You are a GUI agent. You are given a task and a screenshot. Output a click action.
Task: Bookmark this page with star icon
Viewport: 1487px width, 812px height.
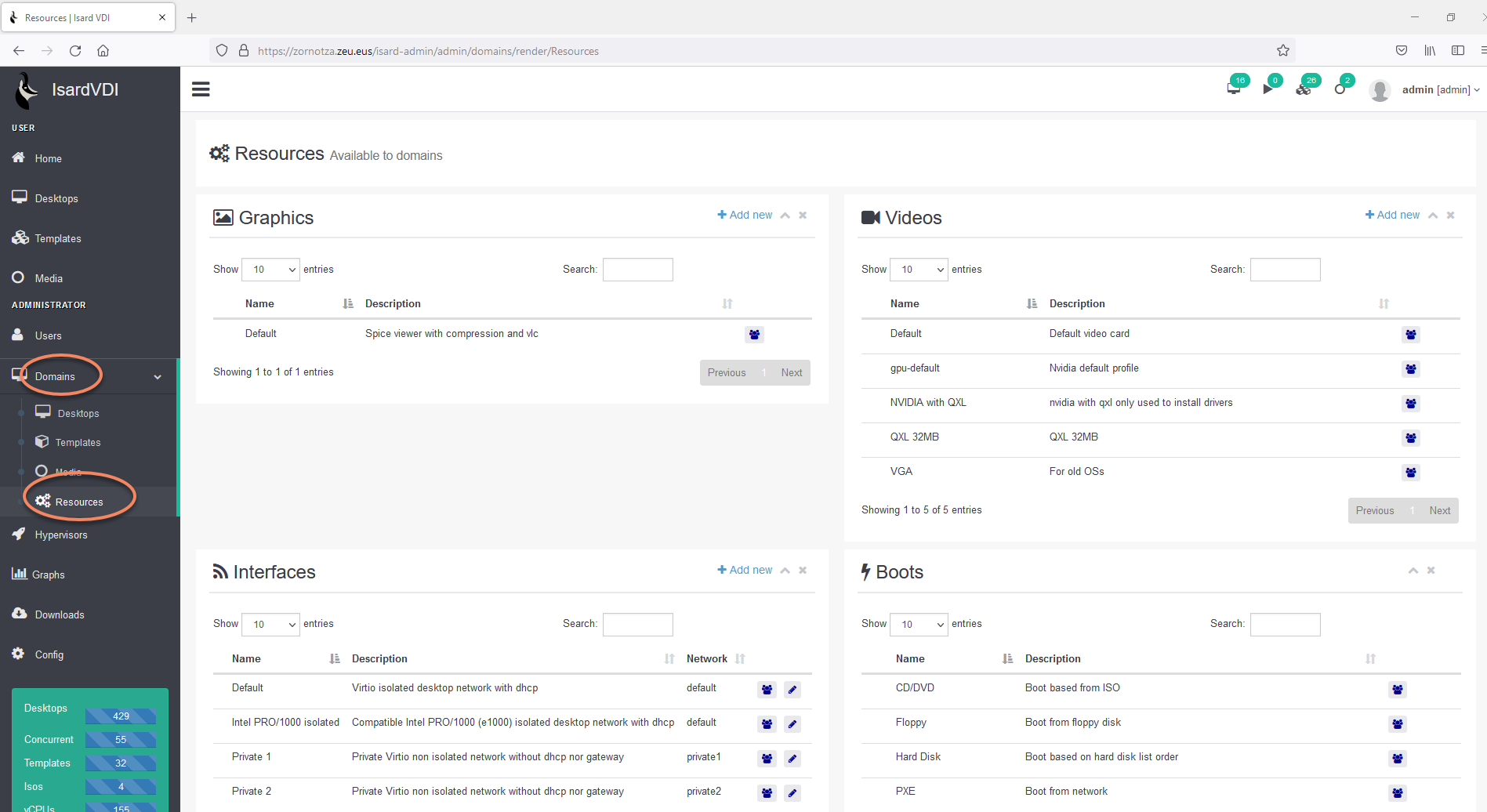point(1283,51)
